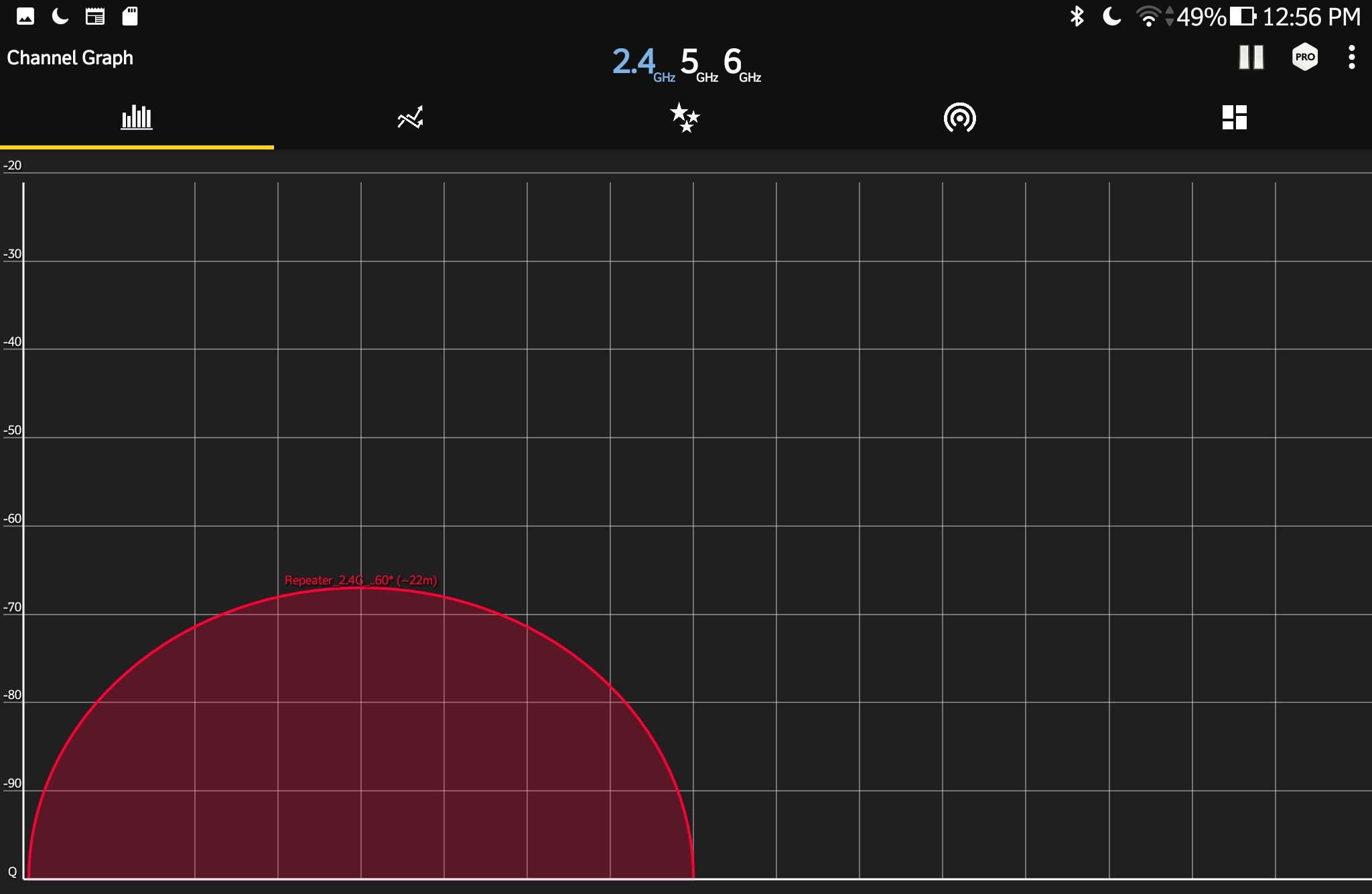Image resolution: width=1372 pixels, height=894 pixels.
Task: Pause the live scan
Action: click(x=1251, y=58)
